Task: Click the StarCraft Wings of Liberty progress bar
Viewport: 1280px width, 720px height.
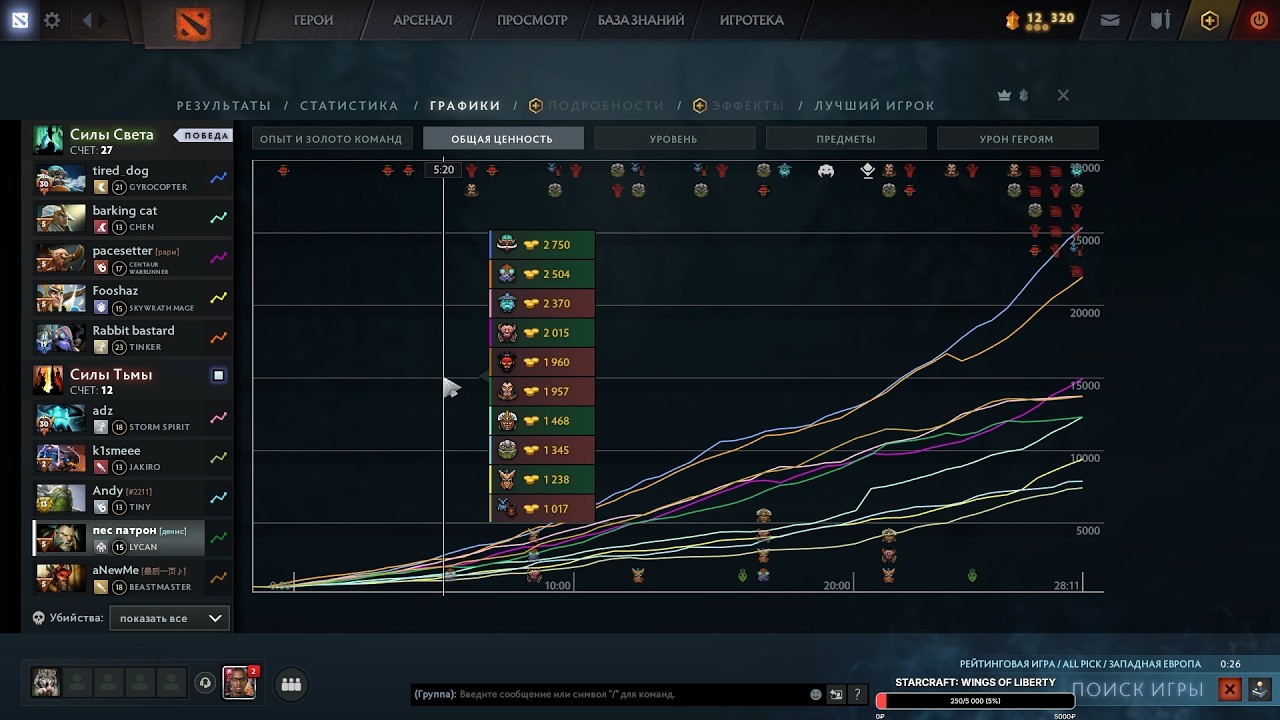Action: click(x=975, y=701)
